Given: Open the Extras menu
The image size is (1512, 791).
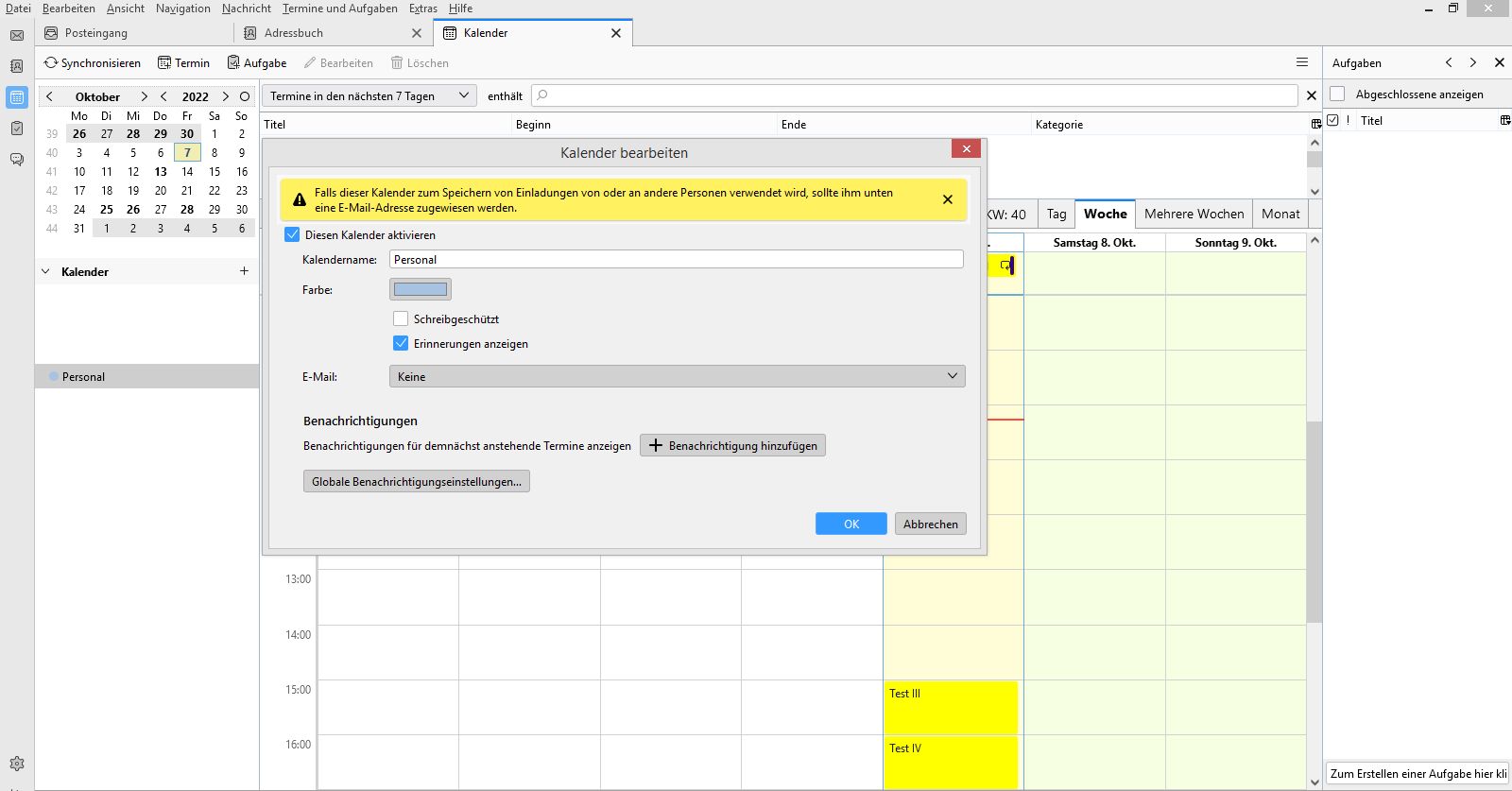Looking at the screenshot, I should pyautogui.click(x=422, y=9).
